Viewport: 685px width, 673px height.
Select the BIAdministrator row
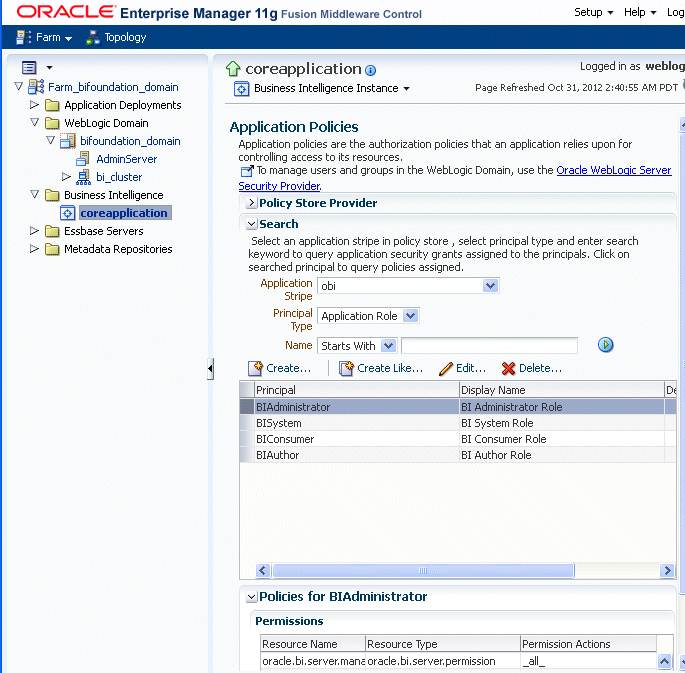[x=457, y=407]
